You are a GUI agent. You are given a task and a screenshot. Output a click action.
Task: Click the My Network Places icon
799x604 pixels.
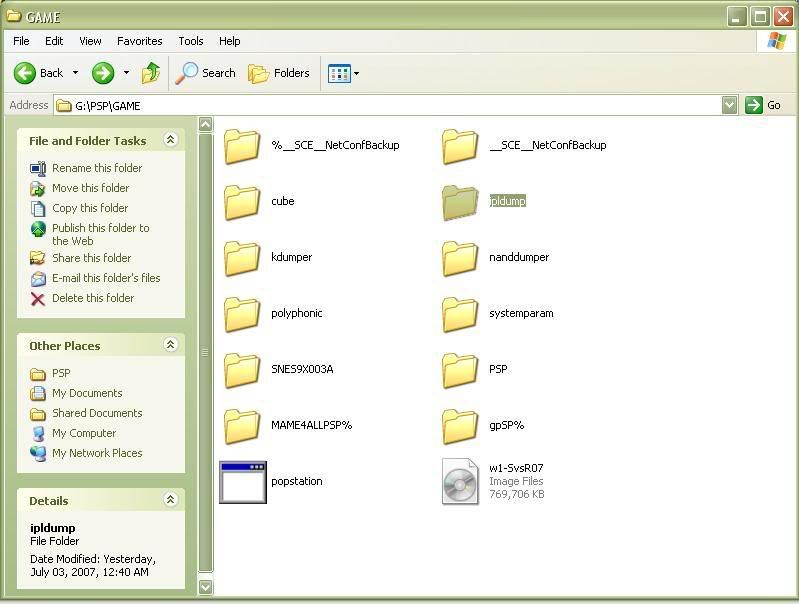pos(38,453)
